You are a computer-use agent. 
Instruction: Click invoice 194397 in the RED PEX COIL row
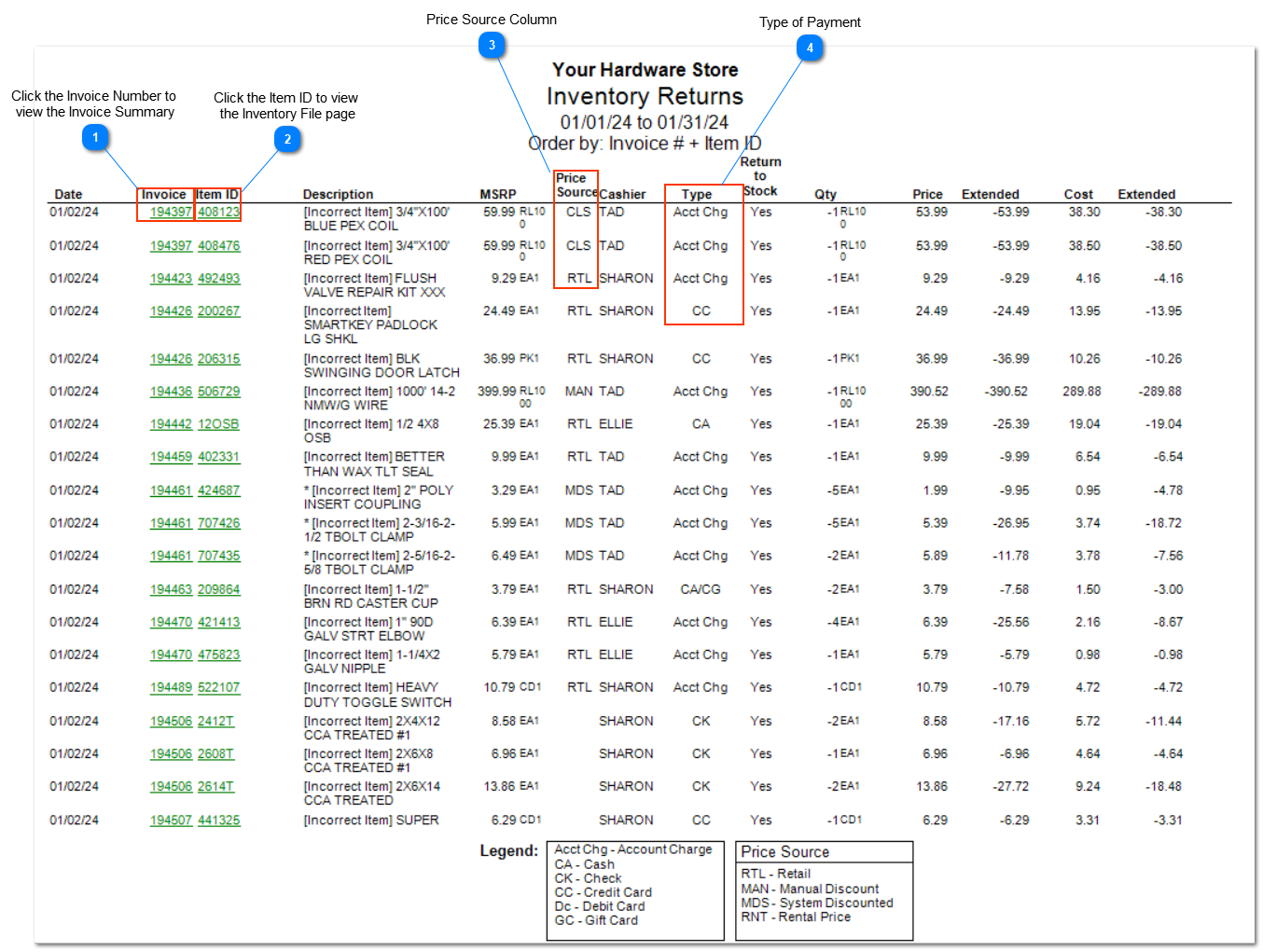tap(171, 246)
